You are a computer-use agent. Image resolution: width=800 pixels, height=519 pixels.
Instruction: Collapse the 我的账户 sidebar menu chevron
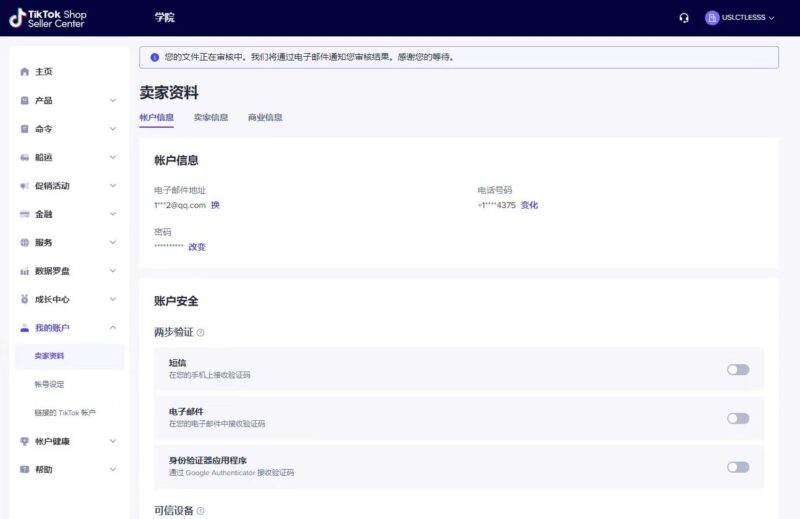click(x=113, y=328)
